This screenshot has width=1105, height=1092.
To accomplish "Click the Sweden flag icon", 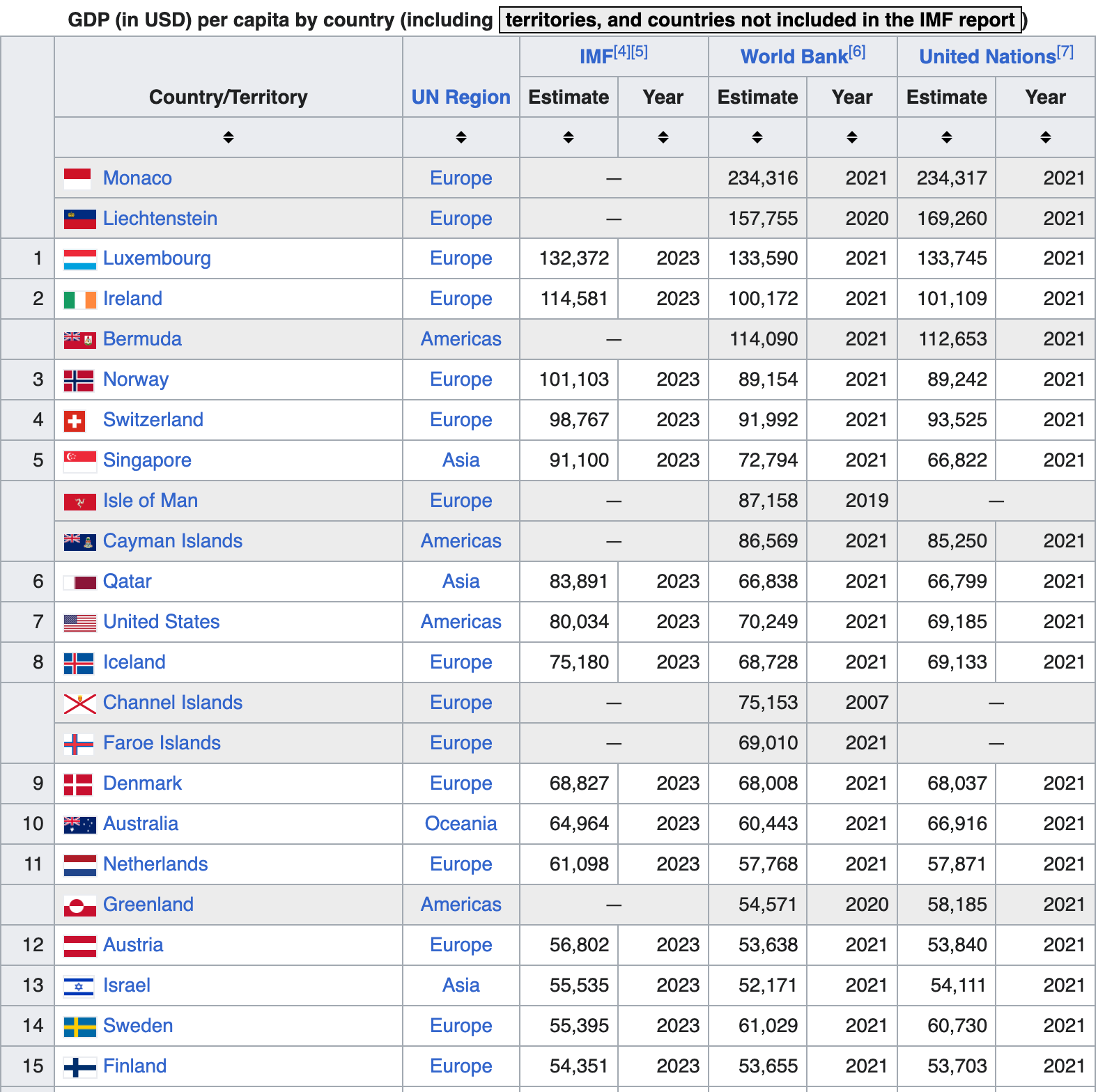I will pyautogui.click(x=79, y=1027).
